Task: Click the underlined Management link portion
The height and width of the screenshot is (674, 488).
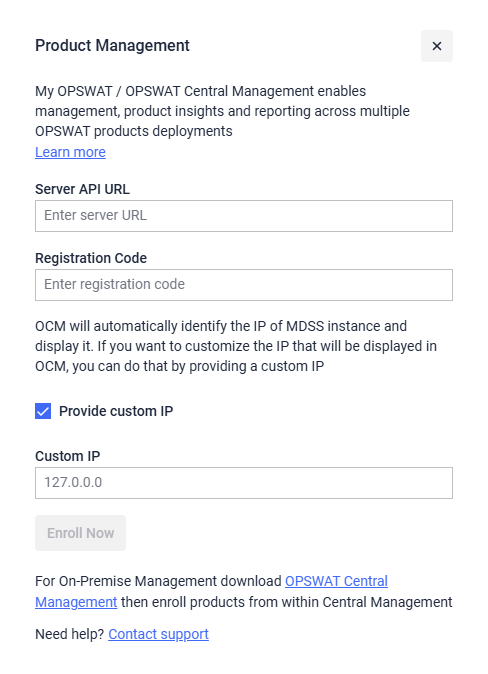Action: (x=76, y=602)
